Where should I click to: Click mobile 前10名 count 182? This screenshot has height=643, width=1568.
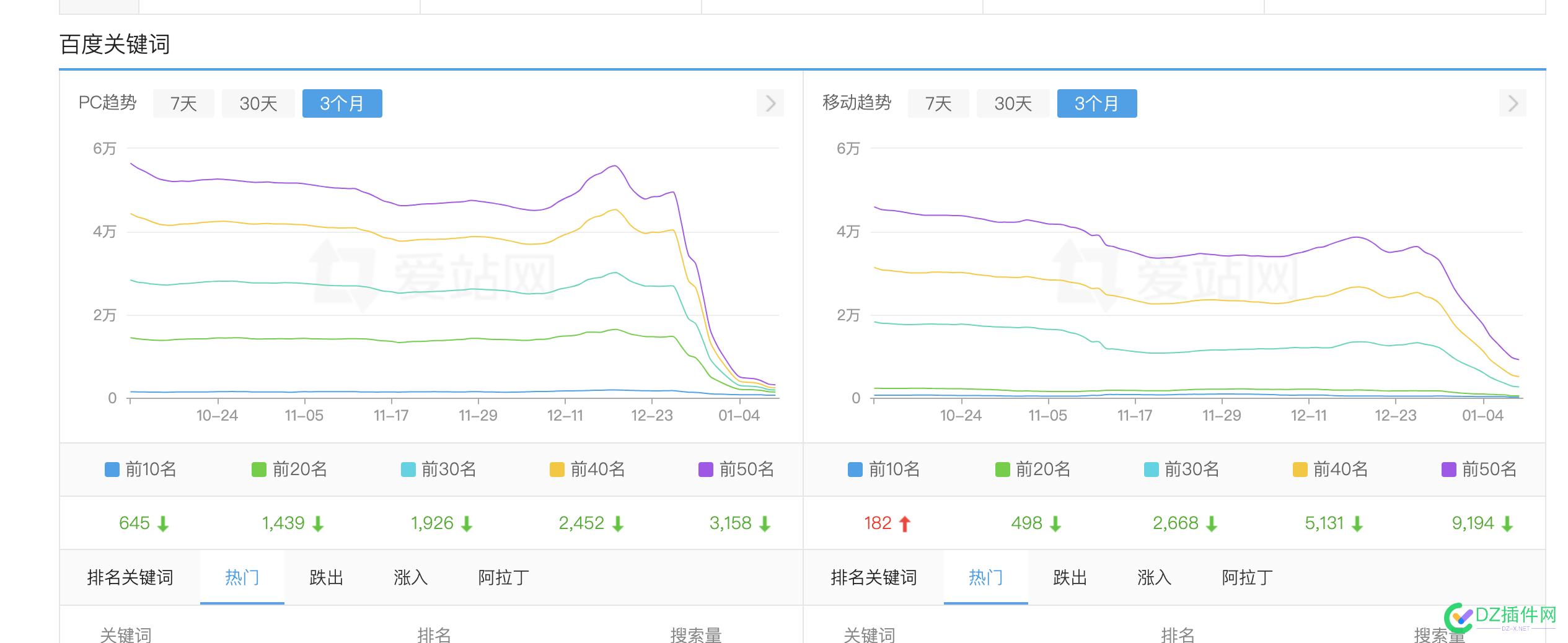[878, 523]
